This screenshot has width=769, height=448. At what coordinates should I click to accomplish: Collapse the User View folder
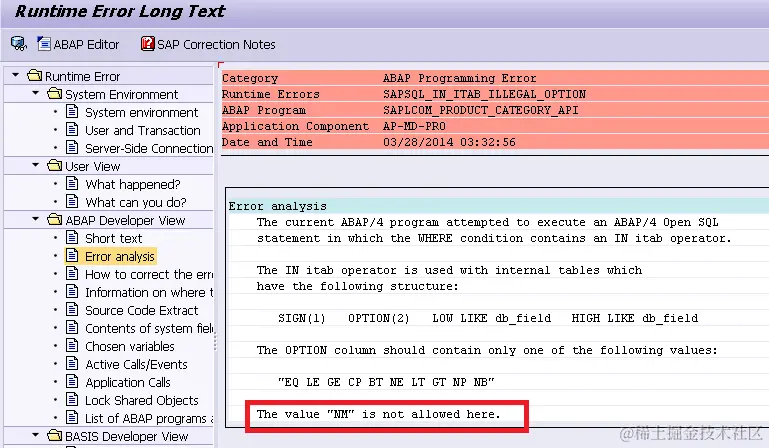(35, 165)
